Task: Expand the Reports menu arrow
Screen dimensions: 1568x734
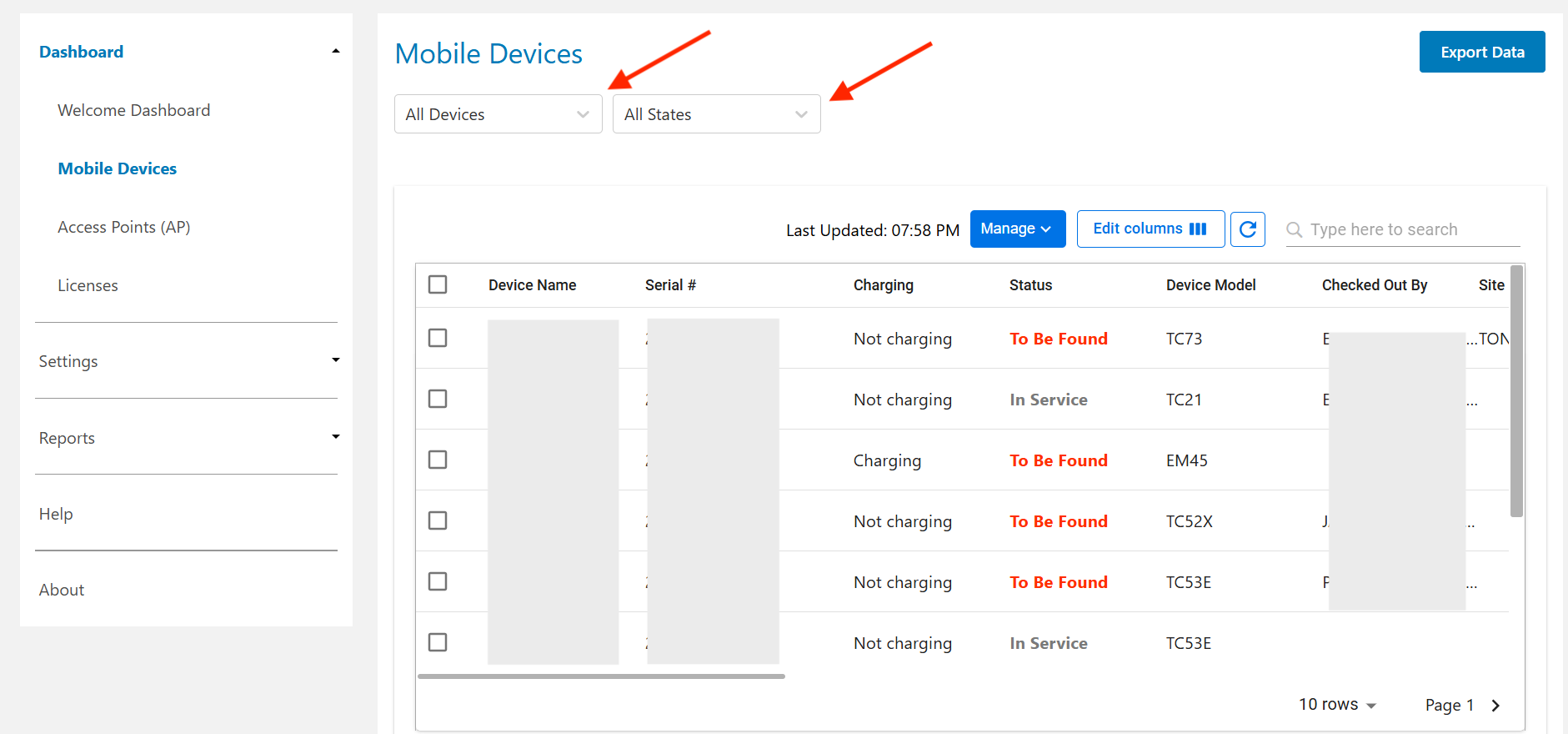Action: tap(336, 437)
